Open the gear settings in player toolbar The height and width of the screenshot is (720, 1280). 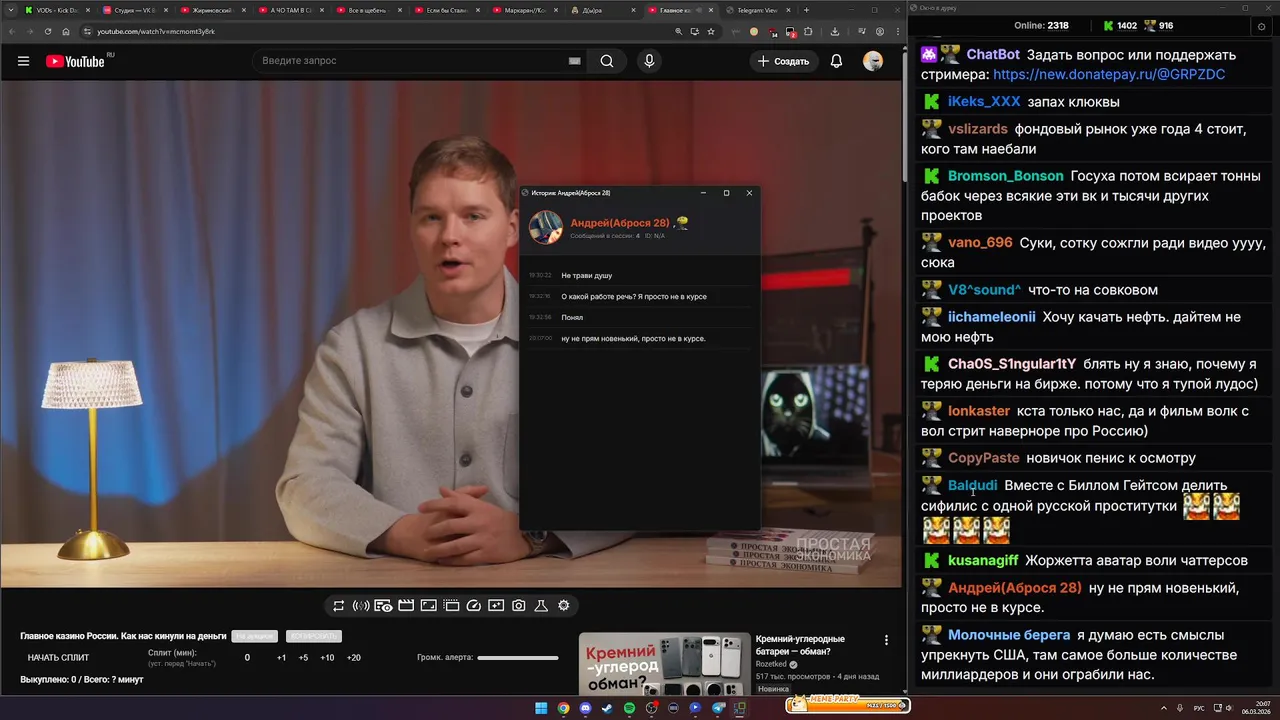coord(564,606)
